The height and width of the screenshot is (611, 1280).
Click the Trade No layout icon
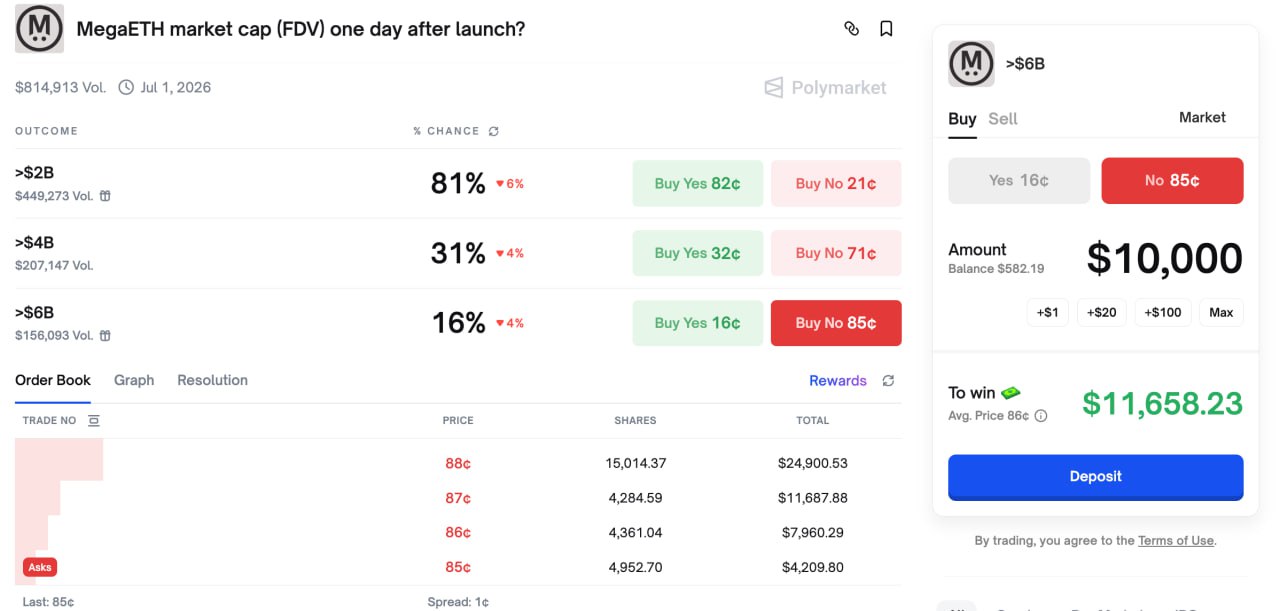click(94, 421)
